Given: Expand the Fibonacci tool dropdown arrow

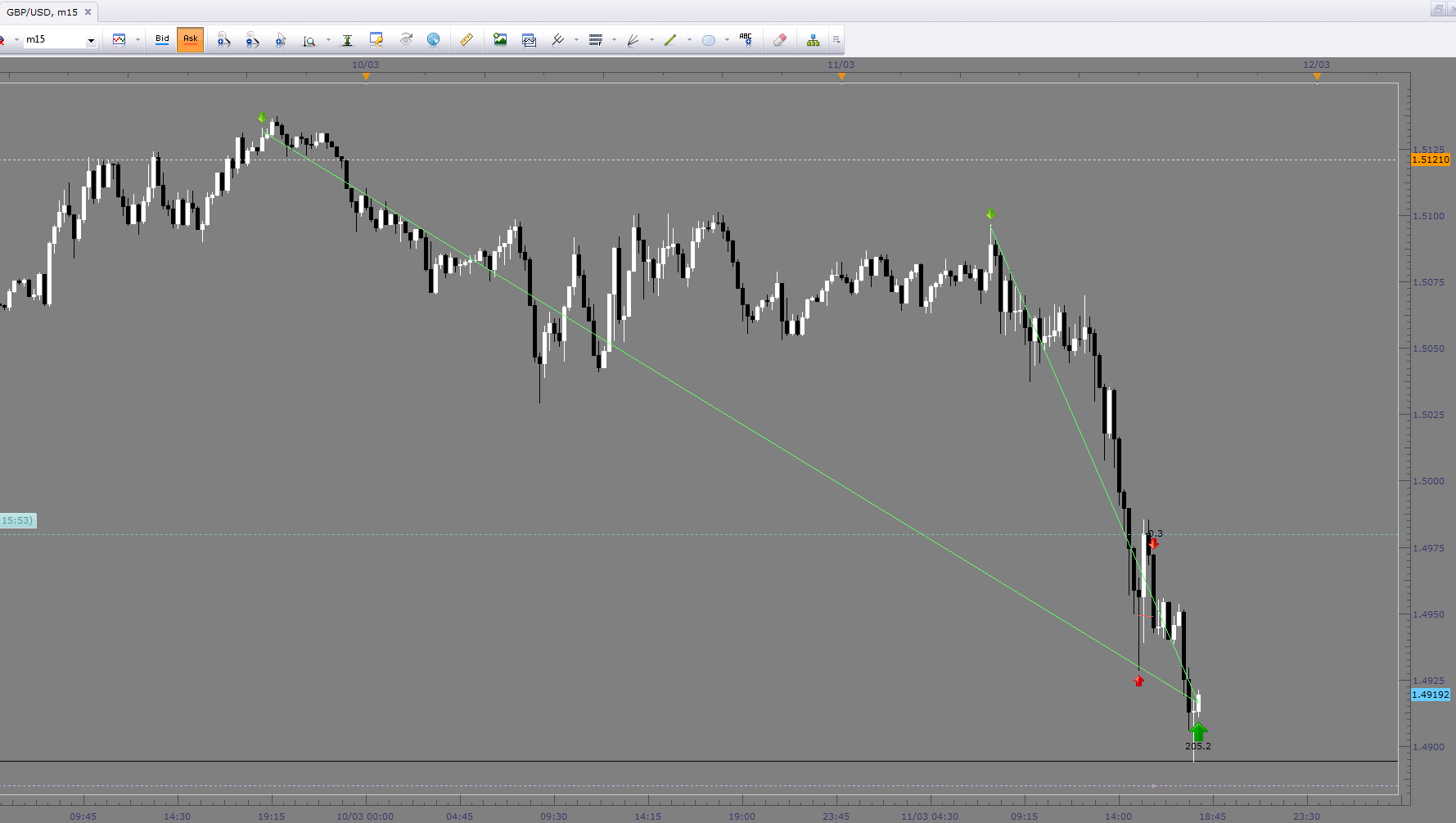Looking at the screenshot, I should [614, 39].
